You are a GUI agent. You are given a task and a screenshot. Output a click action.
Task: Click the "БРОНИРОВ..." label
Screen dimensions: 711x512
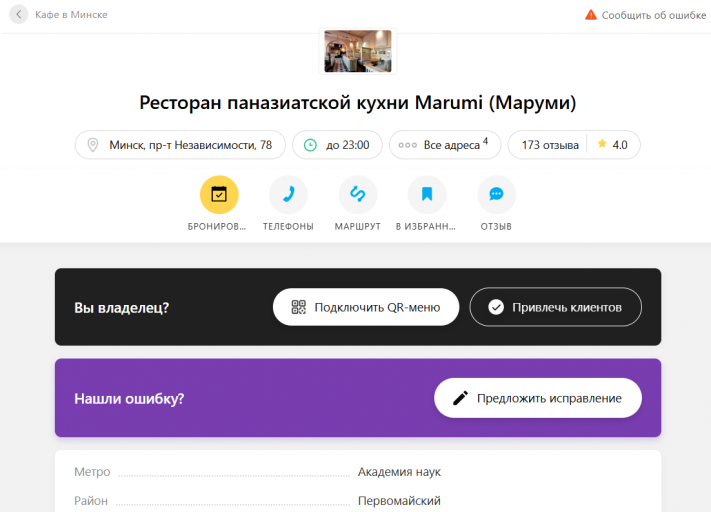(217, 226)
